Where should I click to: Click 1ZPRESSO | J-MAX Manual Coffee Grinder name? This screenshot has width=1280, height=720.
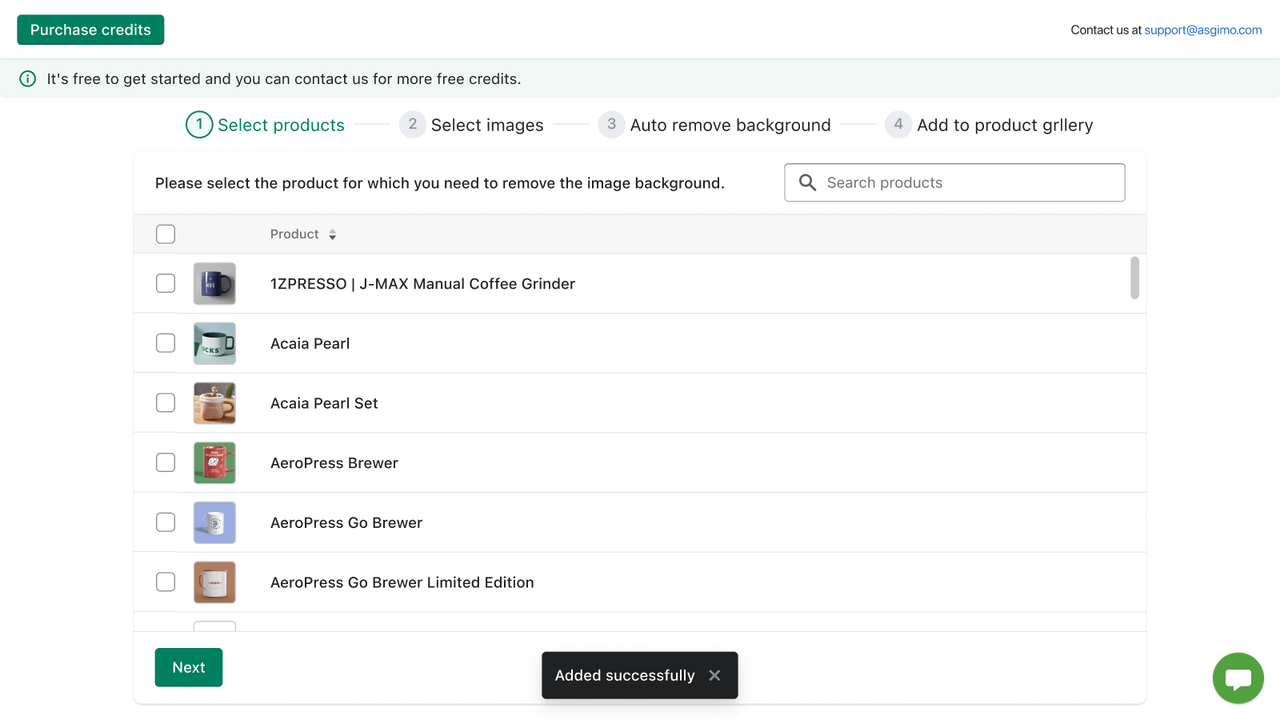pos(422,284)
